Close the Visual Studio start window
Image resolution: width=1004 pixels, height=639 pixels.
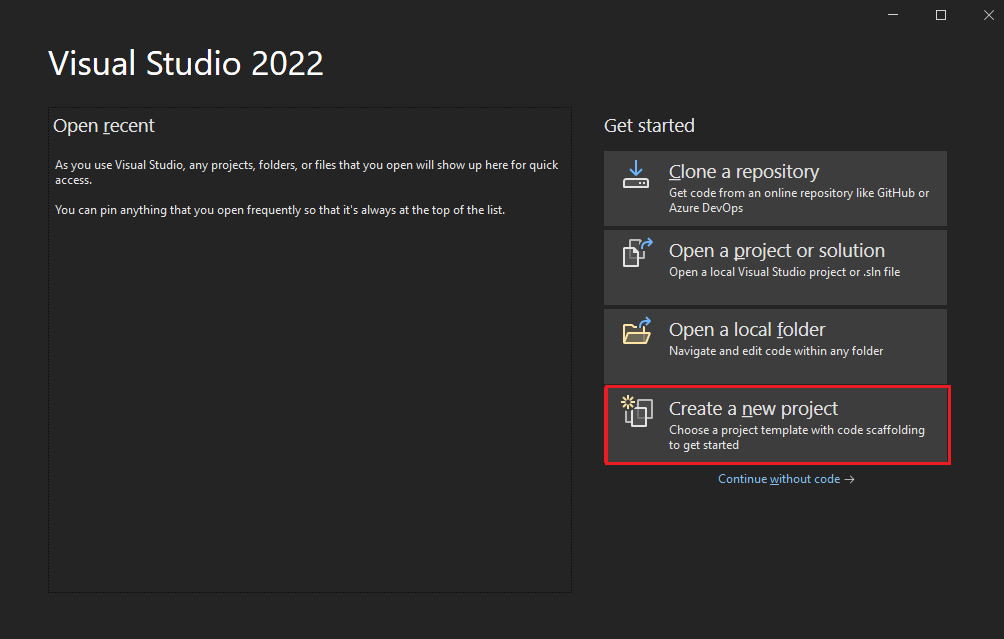click(989, 15)
